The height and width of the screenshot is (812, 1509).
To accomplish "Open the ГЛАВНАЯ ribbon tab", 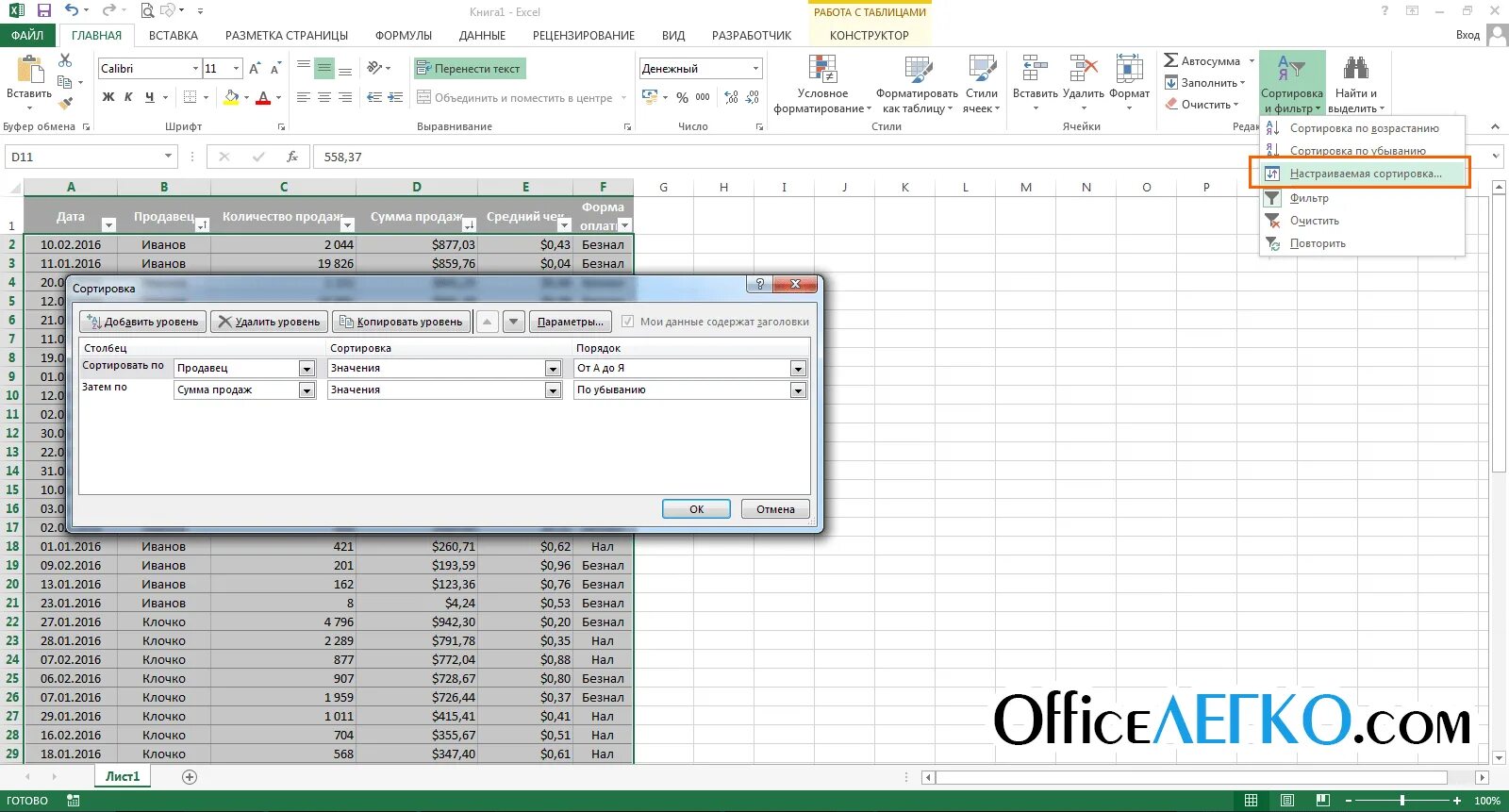I will pyautogui.click(x=96, y=35).
